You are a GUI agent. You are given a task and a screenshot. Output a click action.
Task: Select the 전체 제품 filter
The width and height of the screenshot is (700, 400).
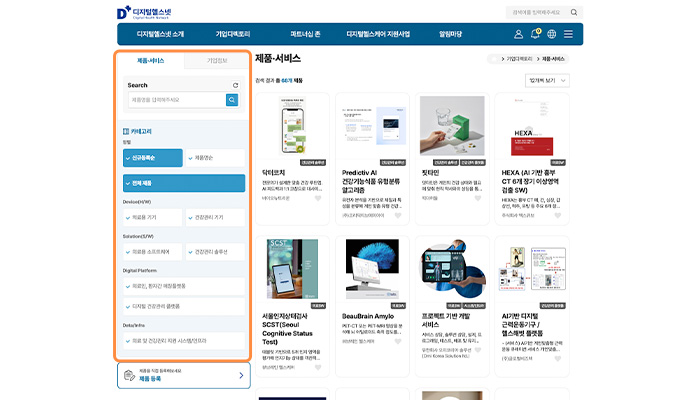(184, 183)
